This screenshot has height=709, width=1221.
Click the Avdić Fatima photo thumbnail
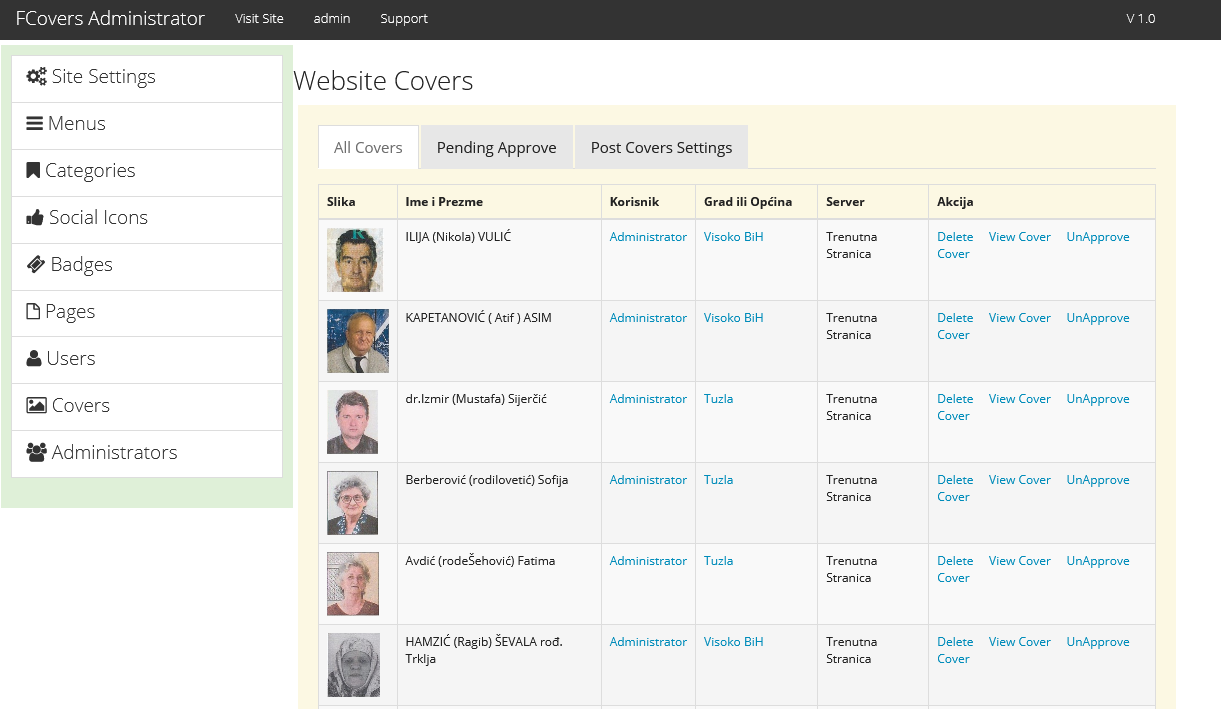click(353, 584)
